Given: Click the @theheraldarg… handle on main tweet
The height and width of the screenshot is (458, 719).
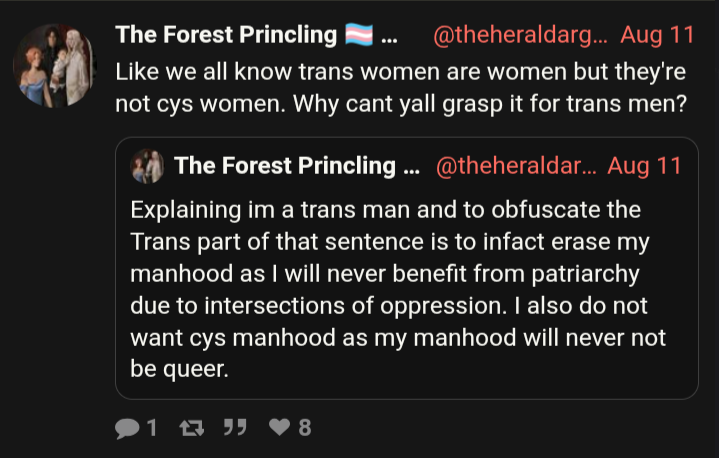Looking at the screenshot, I should [520, 35].
